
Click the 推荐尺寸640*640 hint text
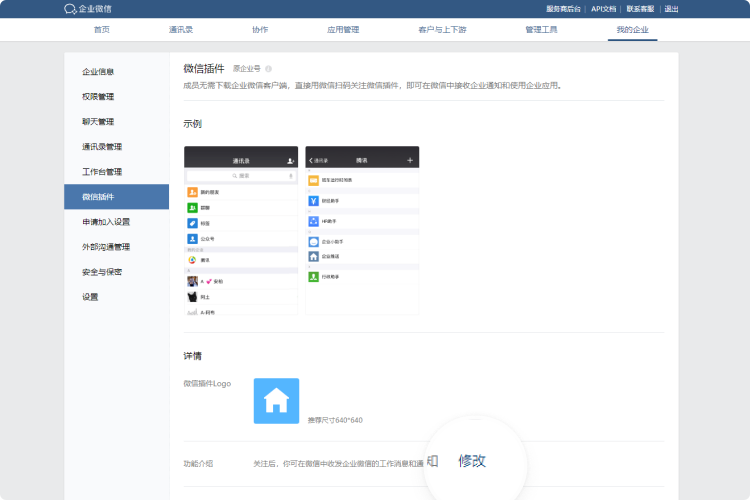tap(335, 420)
